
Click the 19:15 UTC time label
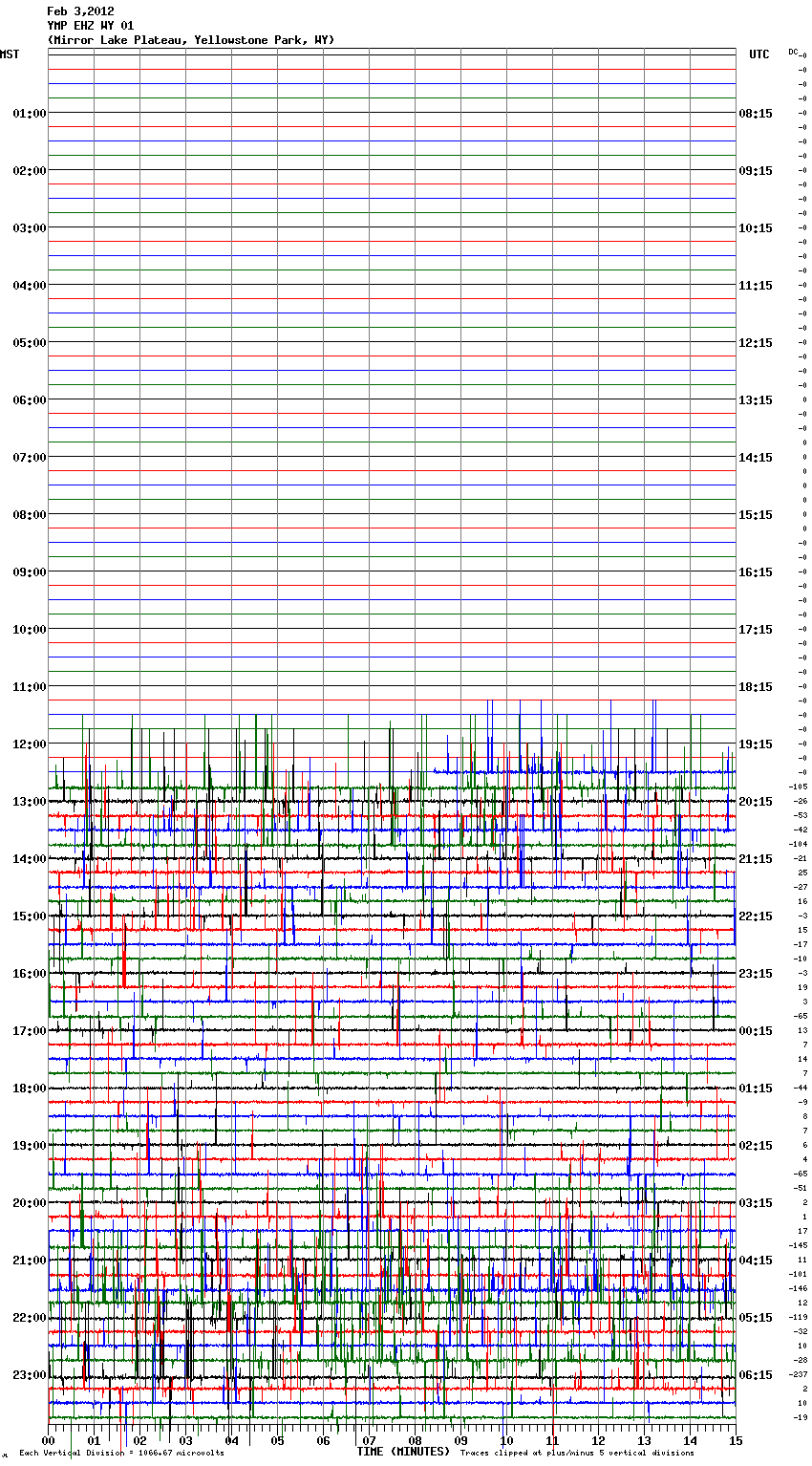pyautogui.click(x=756, y=744)
